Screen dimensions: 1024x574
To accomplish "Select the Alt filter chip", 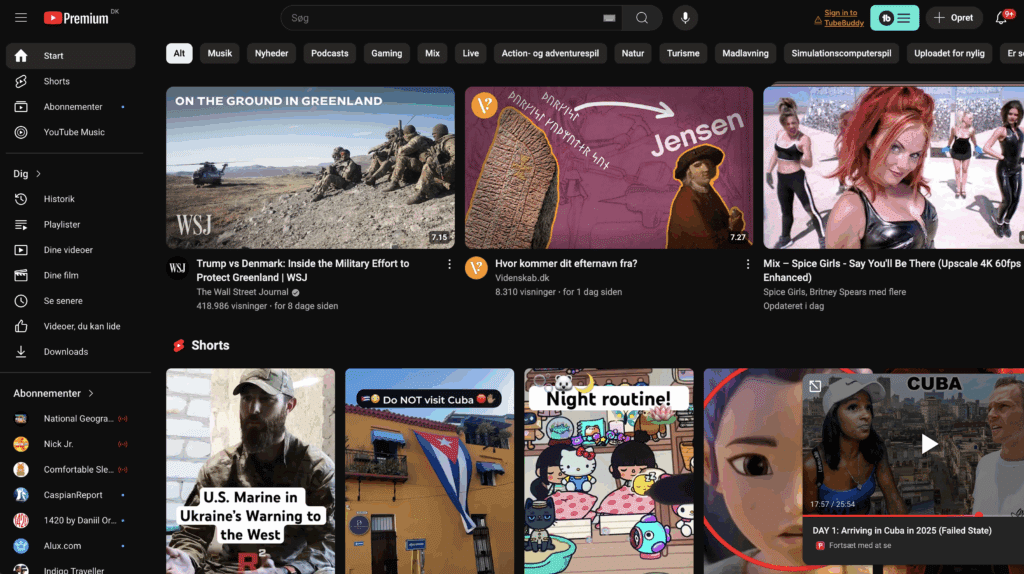I will (x=179, y=54).
